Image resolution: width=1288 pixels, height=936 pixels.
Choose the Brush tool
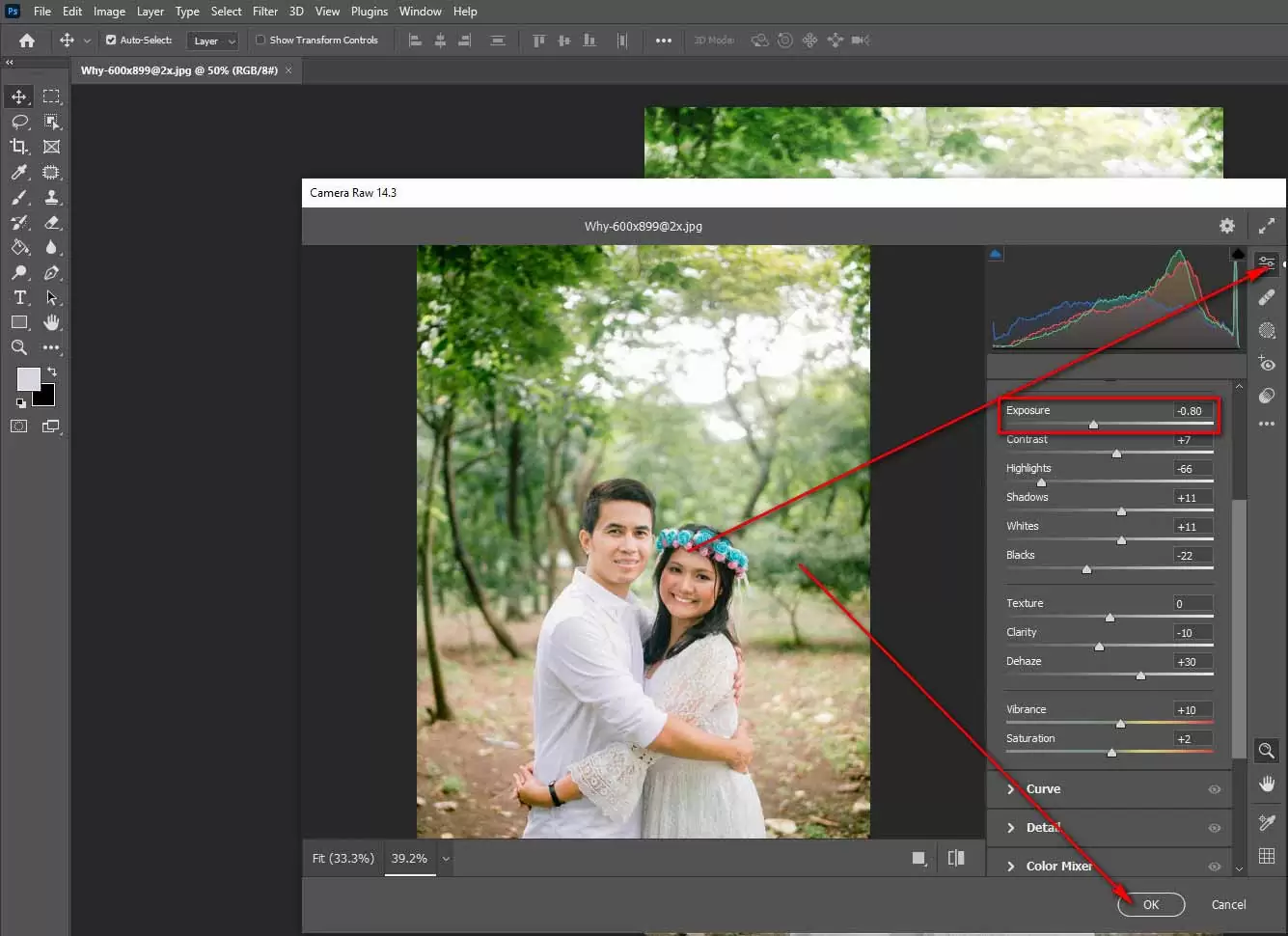tap(18, 197)
